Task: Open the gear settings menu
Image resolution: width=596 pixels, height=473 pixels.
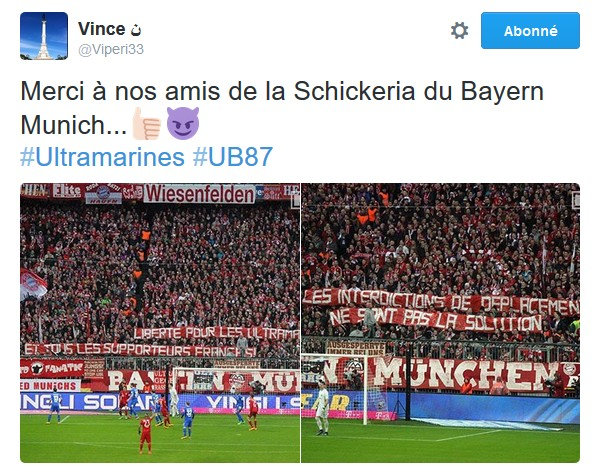Action: (459, 31)
